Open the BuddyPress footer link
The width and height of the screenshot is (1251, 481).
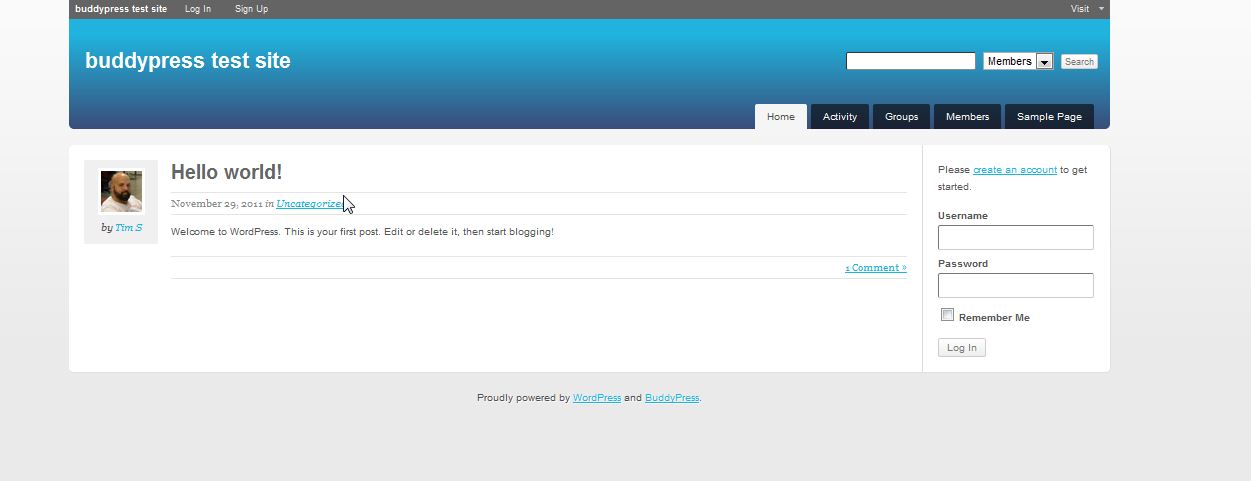[x=672, y=398]
